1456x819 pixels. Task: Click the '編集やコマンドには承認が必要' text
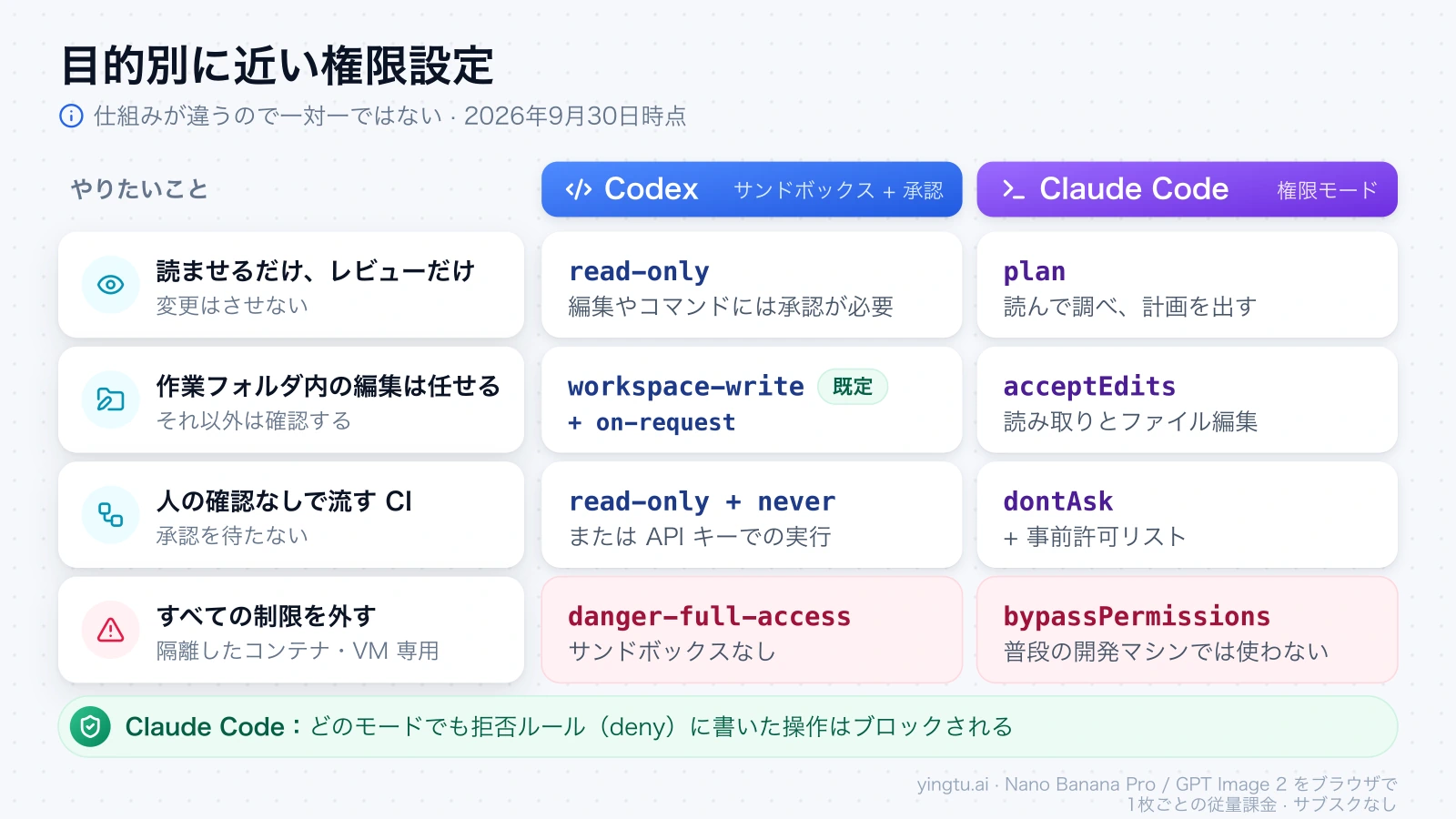pos(731,307)
